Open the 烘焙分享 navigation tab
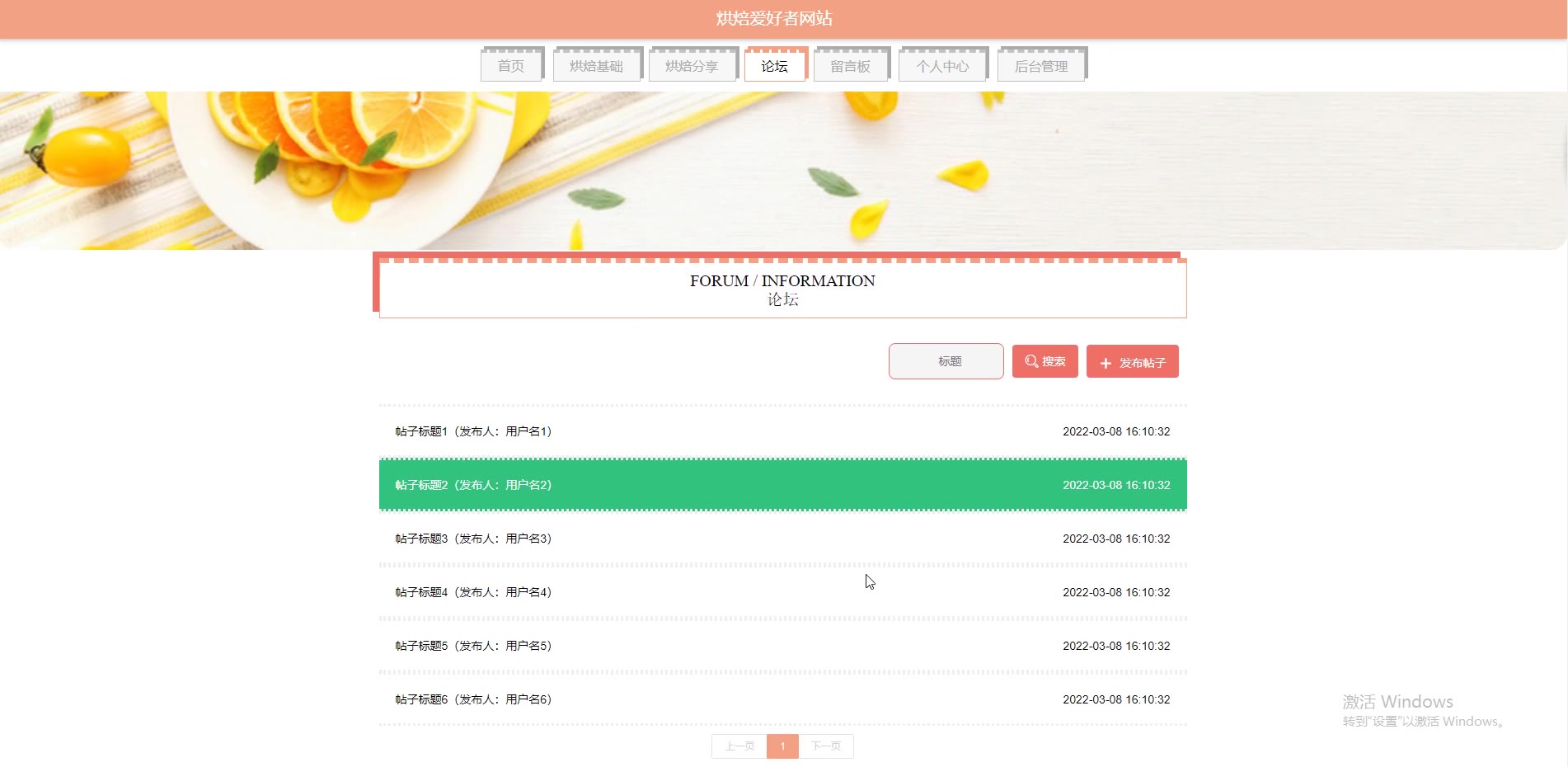The width and height of the screenshot is (1568, 767). tap(692, 66)
